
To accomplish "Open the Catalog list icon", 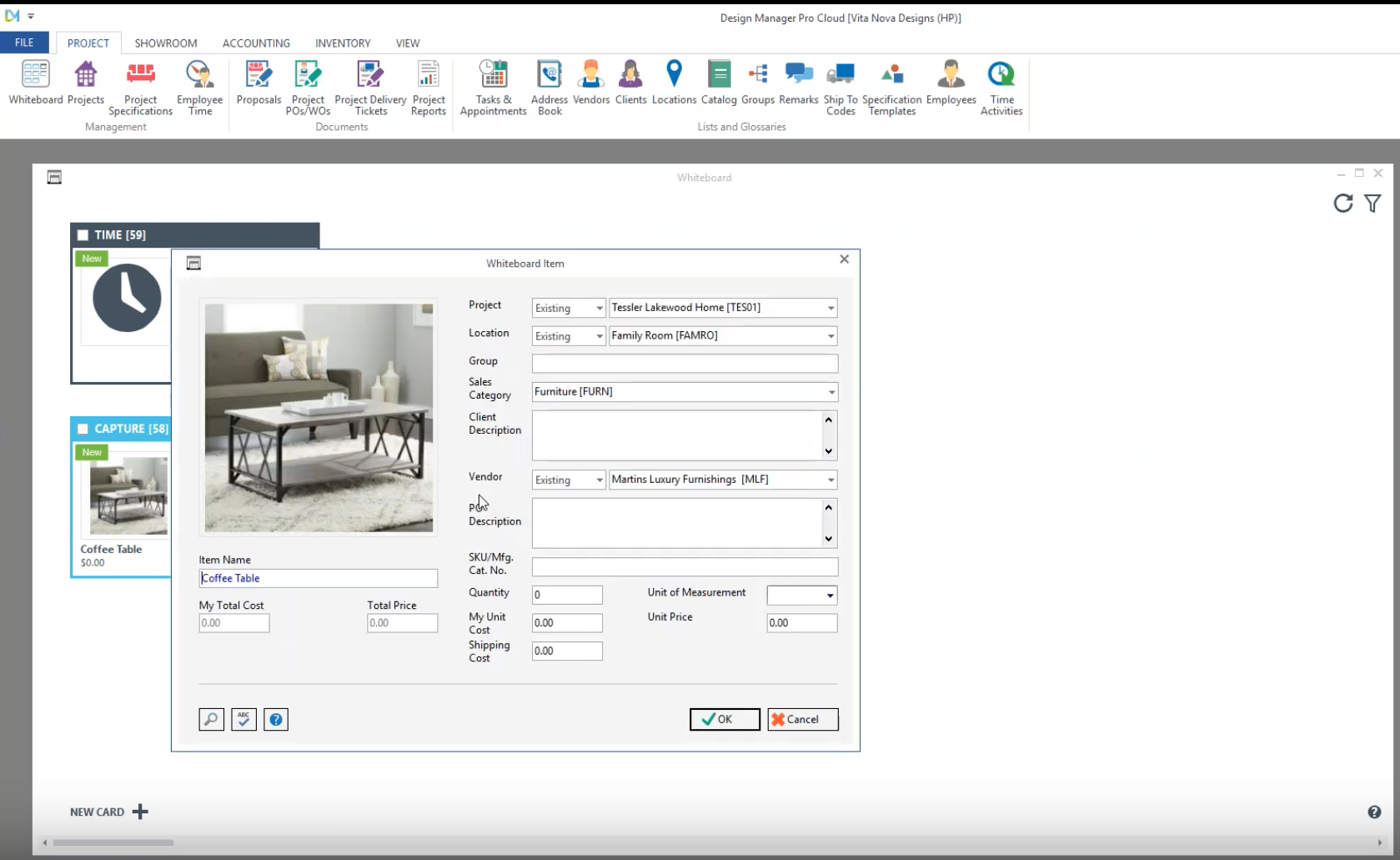I will 718,83.
